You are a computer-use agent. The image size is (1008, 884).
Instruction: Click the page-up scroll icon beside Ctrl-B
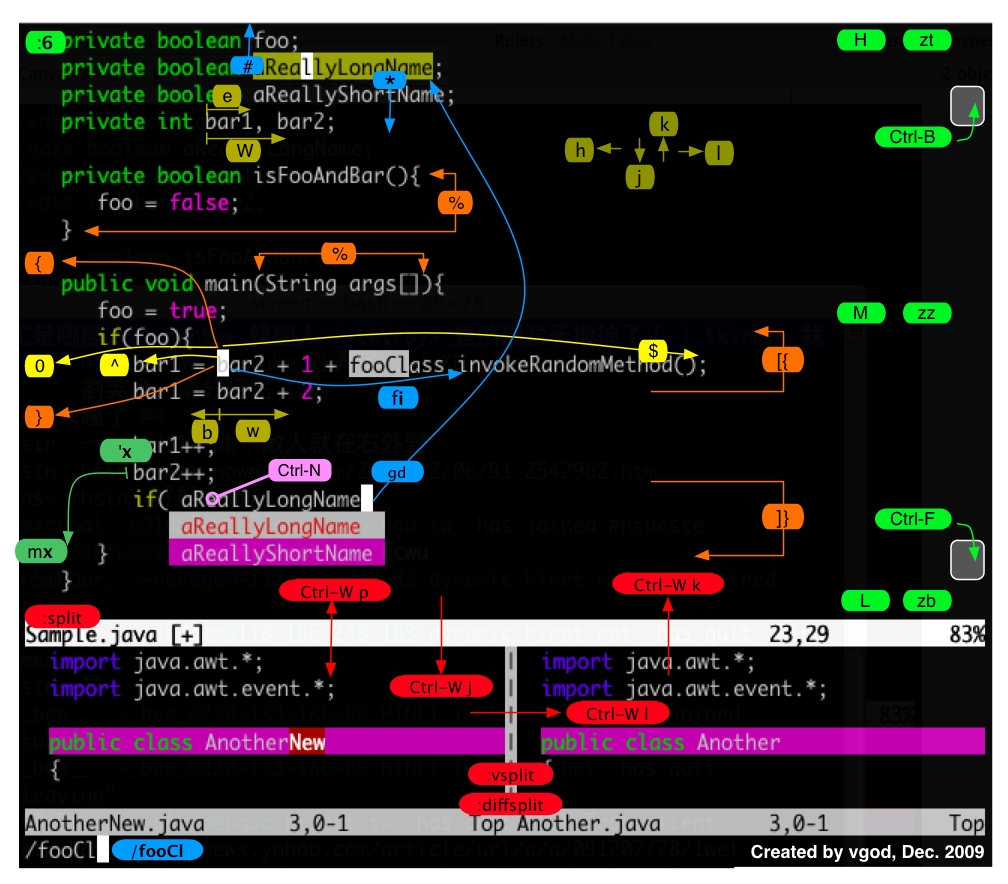(x=967, y=106)
